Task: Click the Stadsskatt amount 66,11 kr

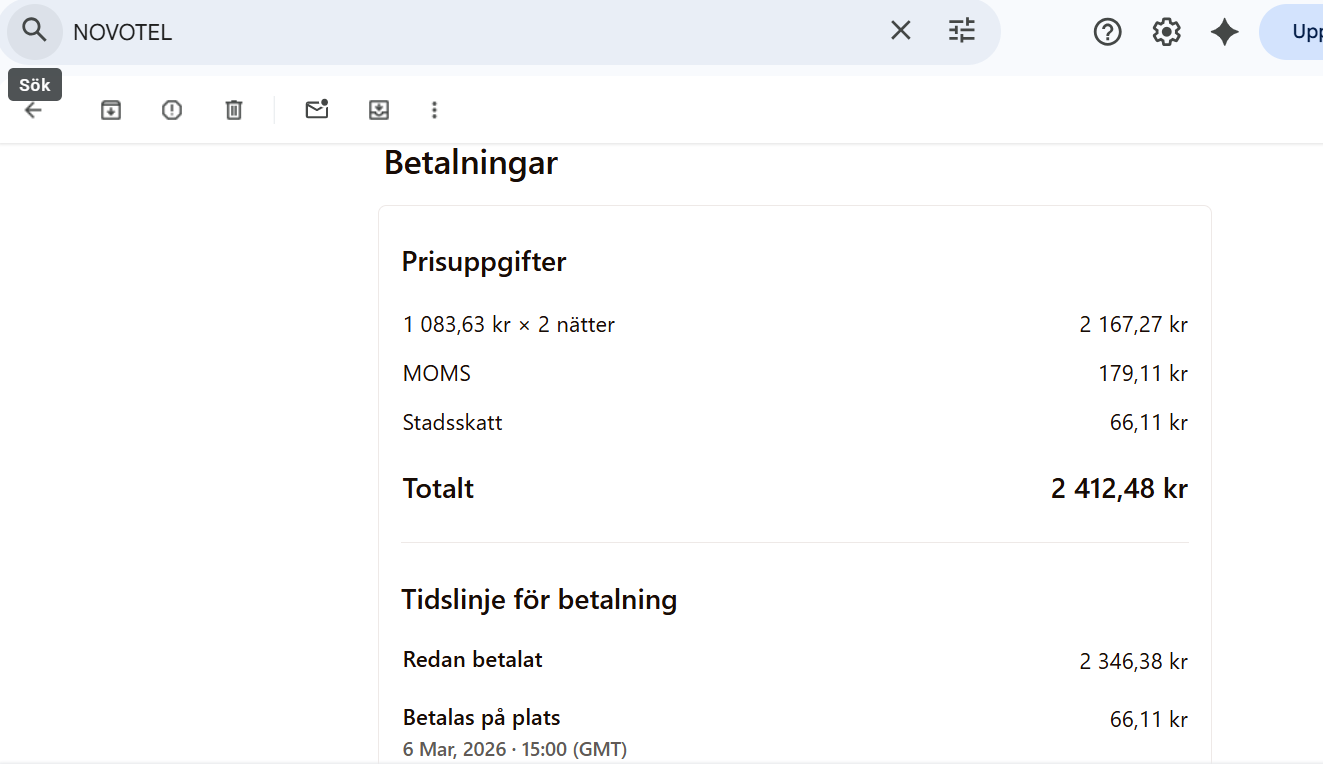Action: (x=1149, y=423)
